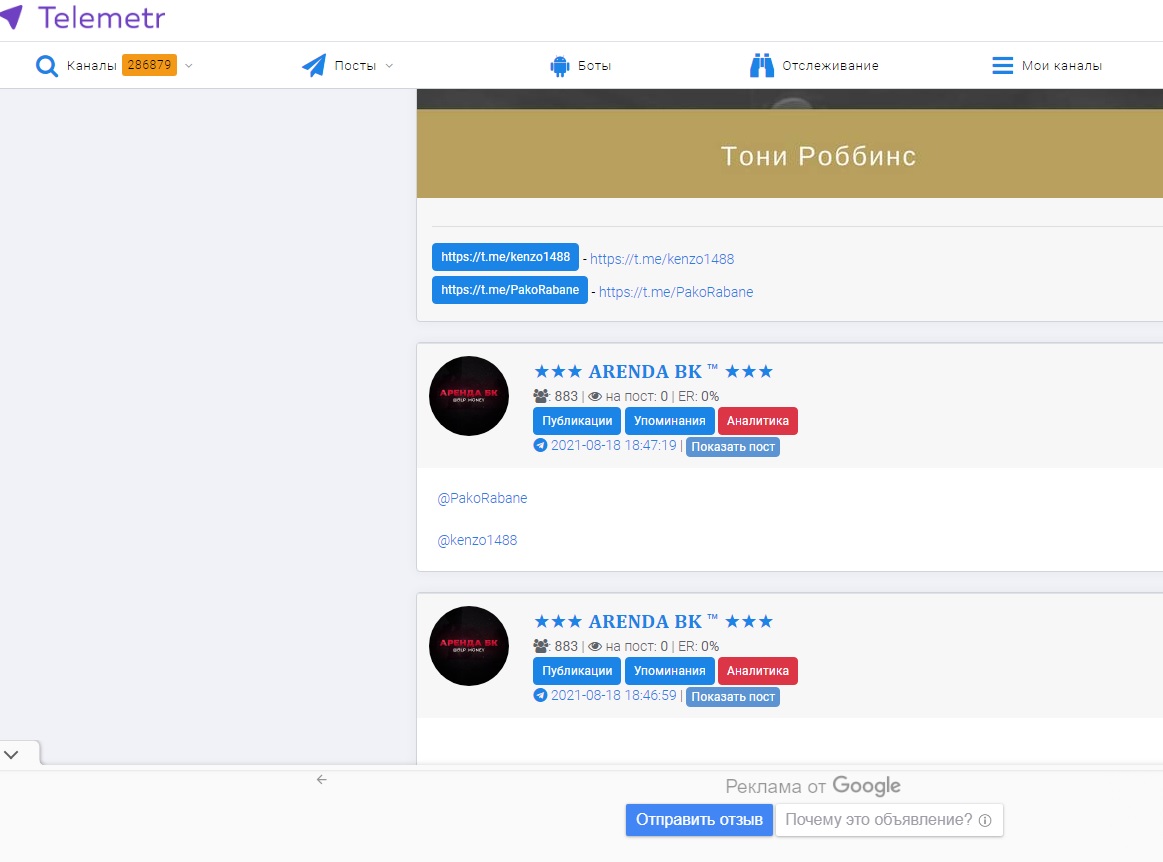Click the robot icon beside Боты
Screen dimensions: 1163x862
559,65
